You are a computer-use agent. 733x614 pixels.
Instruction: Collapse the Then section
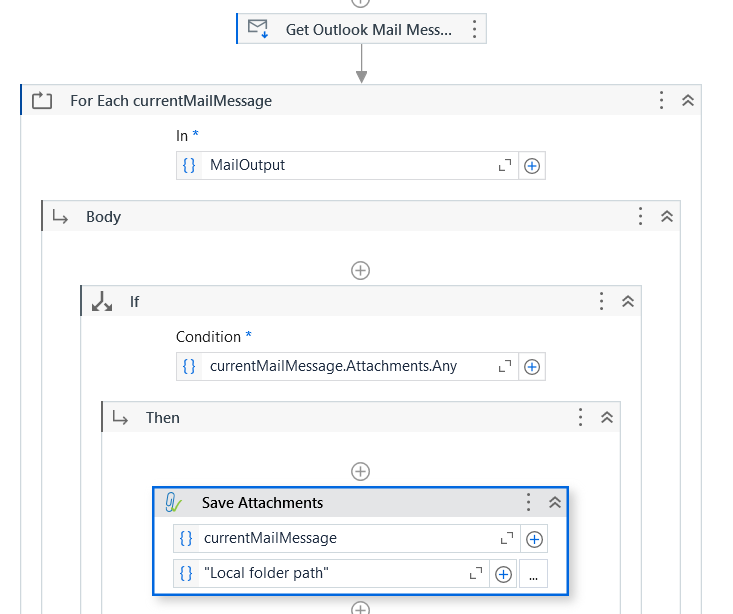[x=607, y=418]
